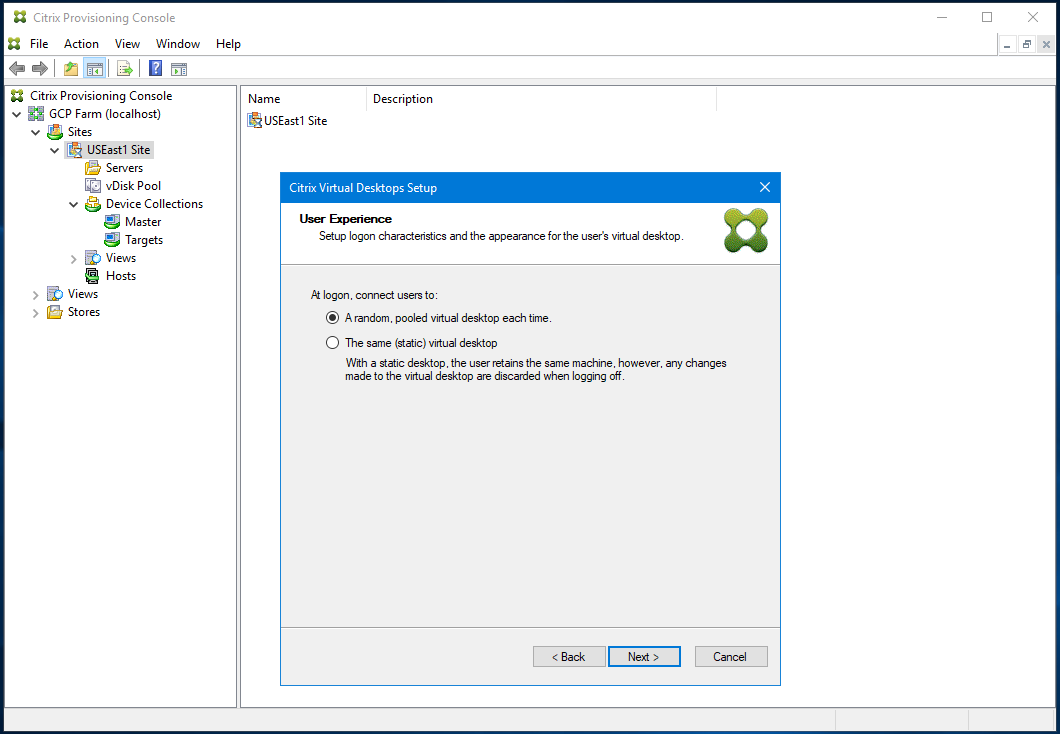Viewport: 1060px width, 734px height.
Task: Click the Citrix Provisioning Console root icon
Action: tap(16, 95)
